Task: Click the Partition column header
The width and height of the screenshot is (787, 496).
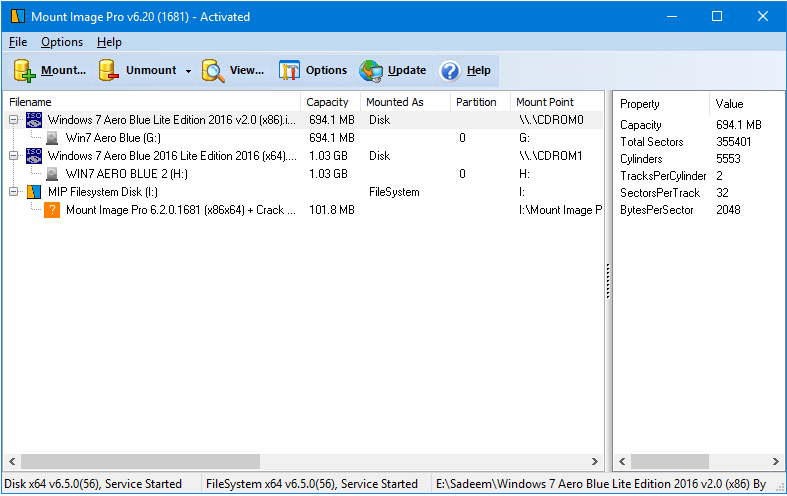Action: point(480,102)
